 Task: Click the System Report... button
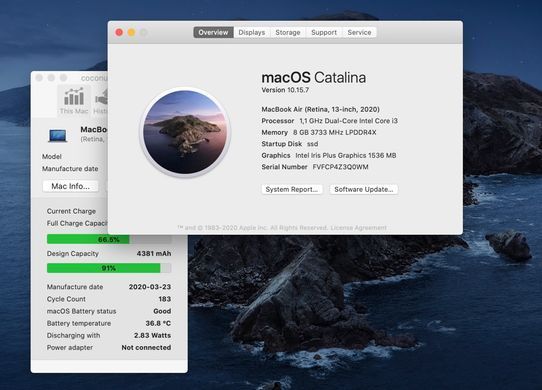point(292,189)
